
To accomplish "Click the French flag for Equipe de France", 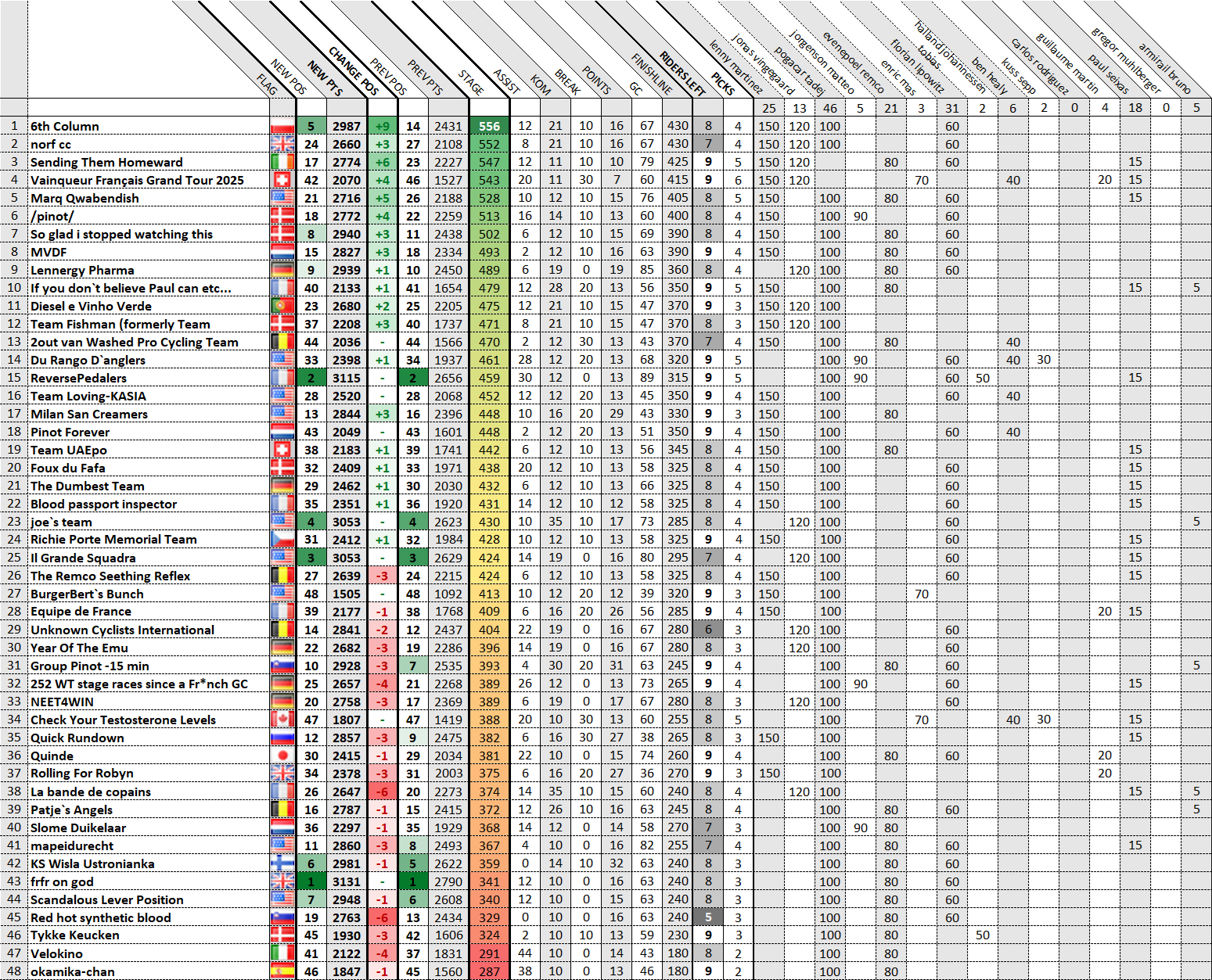I will 282,612.
